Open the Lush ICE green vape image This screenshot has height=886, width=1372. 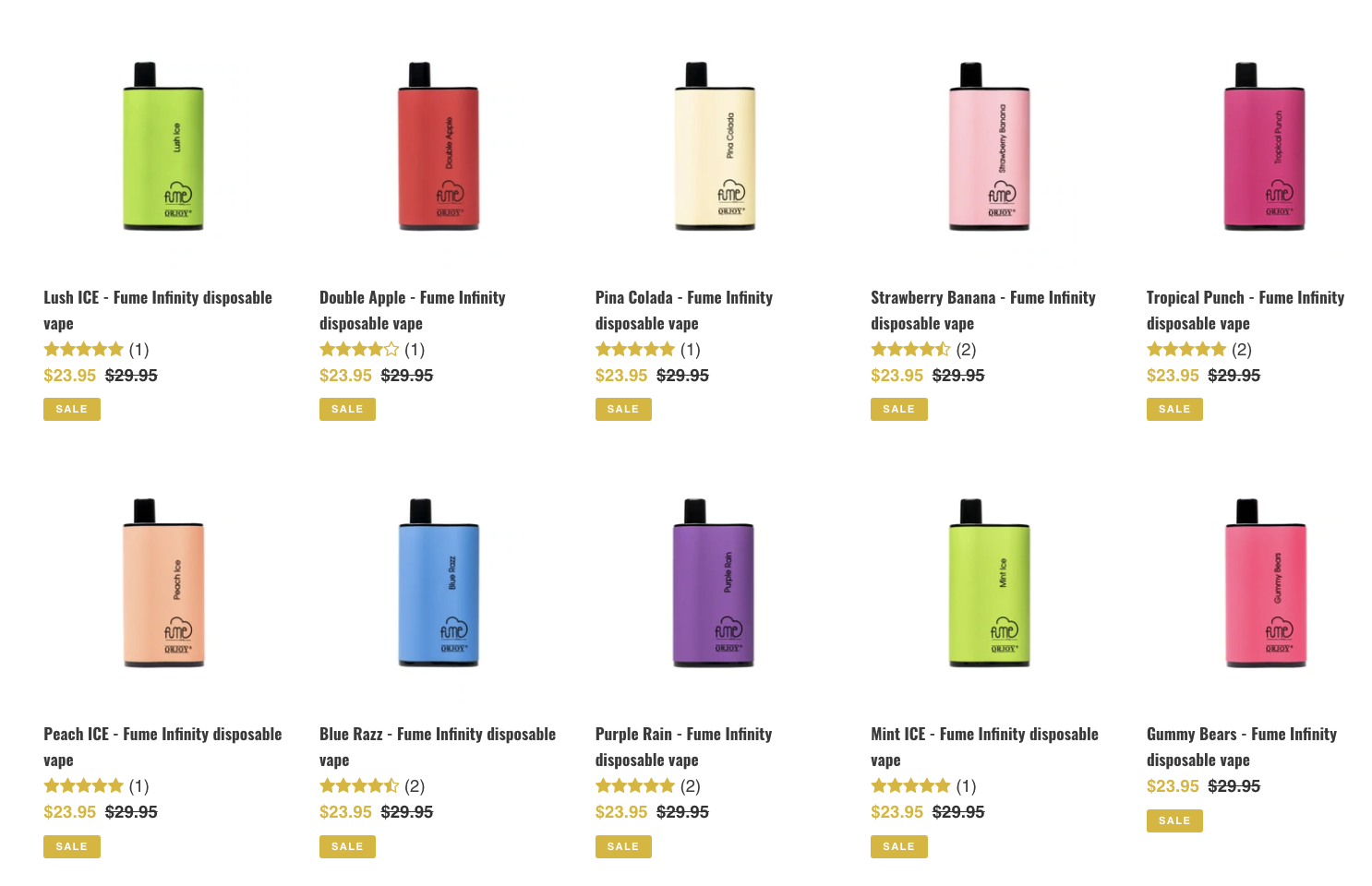coord(163,146)
